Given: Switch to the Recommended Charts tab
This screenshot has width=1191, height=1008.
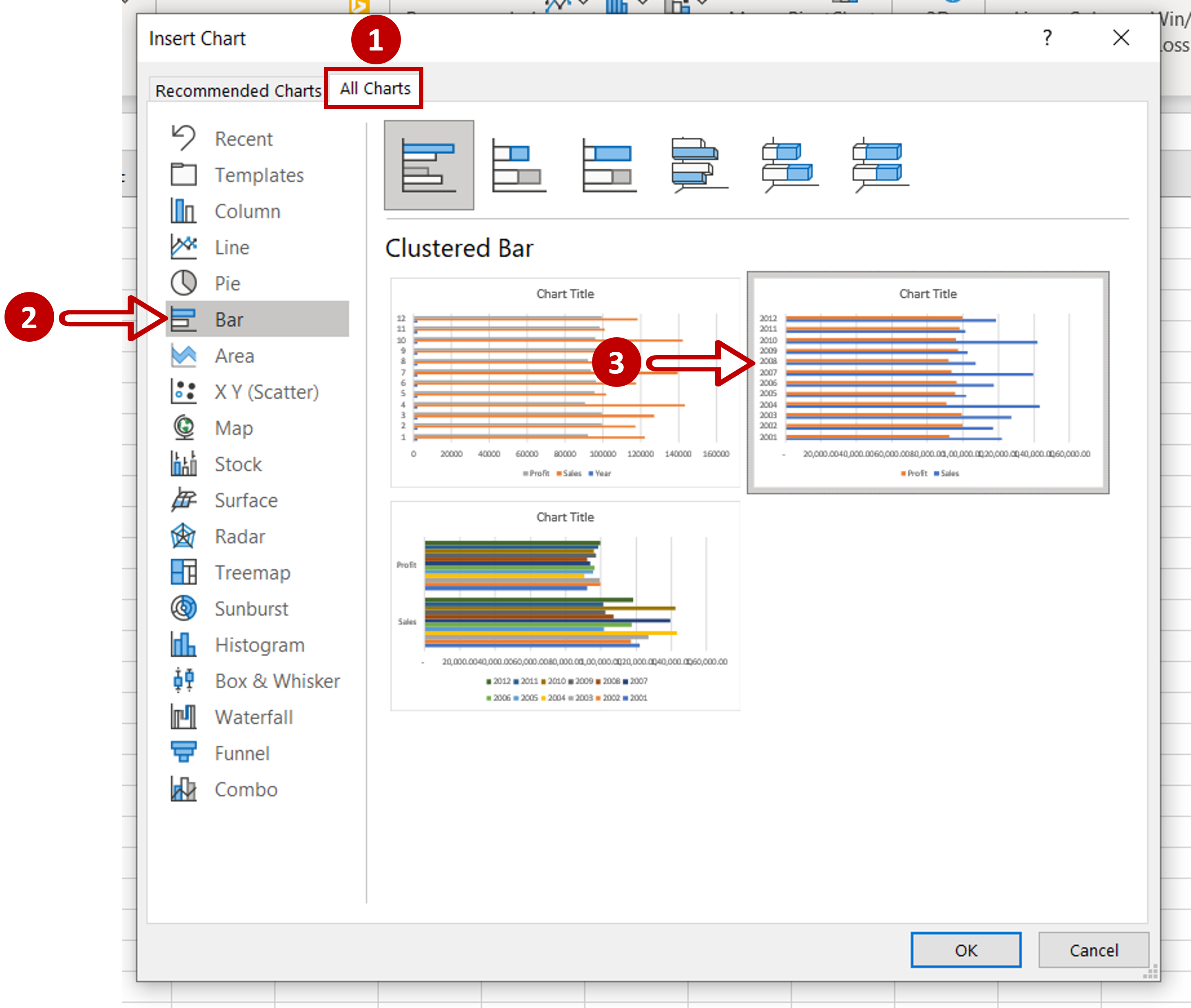Looking at the screenshot, I should [x=238, y=90].
